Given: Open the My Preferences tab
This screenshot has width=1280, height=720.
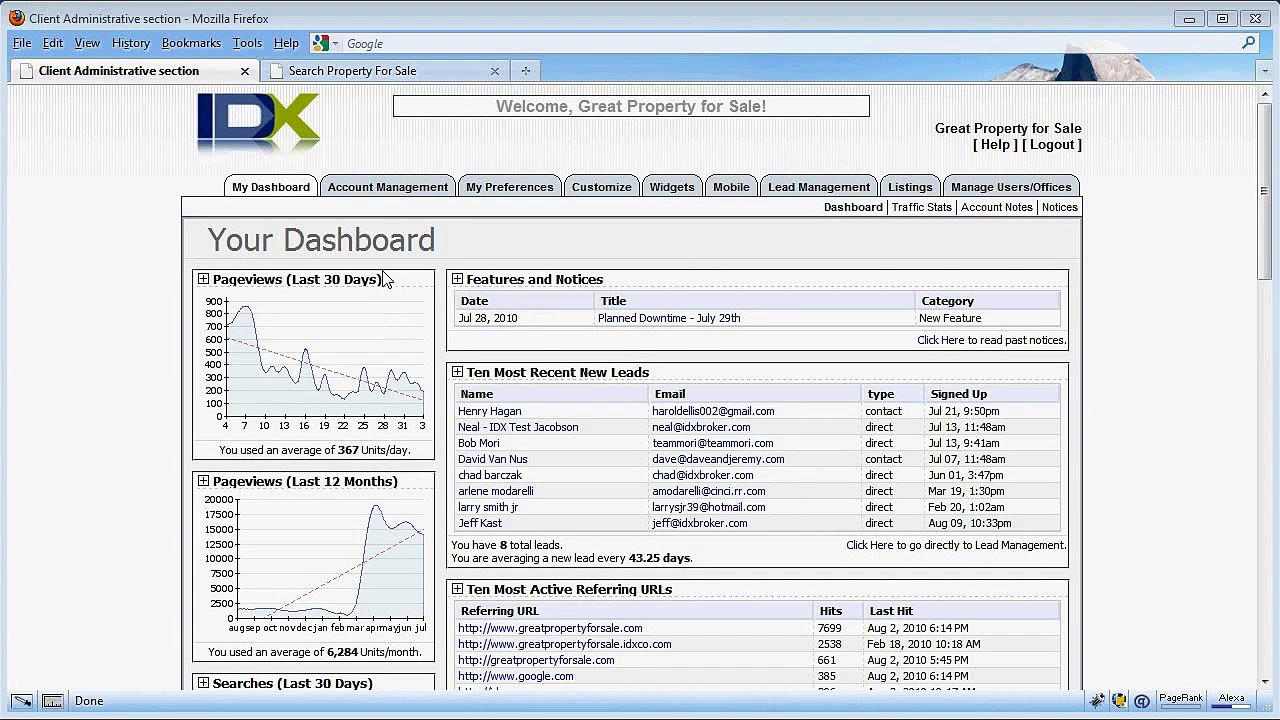Looking at the screenshot, I should [509, 187].
